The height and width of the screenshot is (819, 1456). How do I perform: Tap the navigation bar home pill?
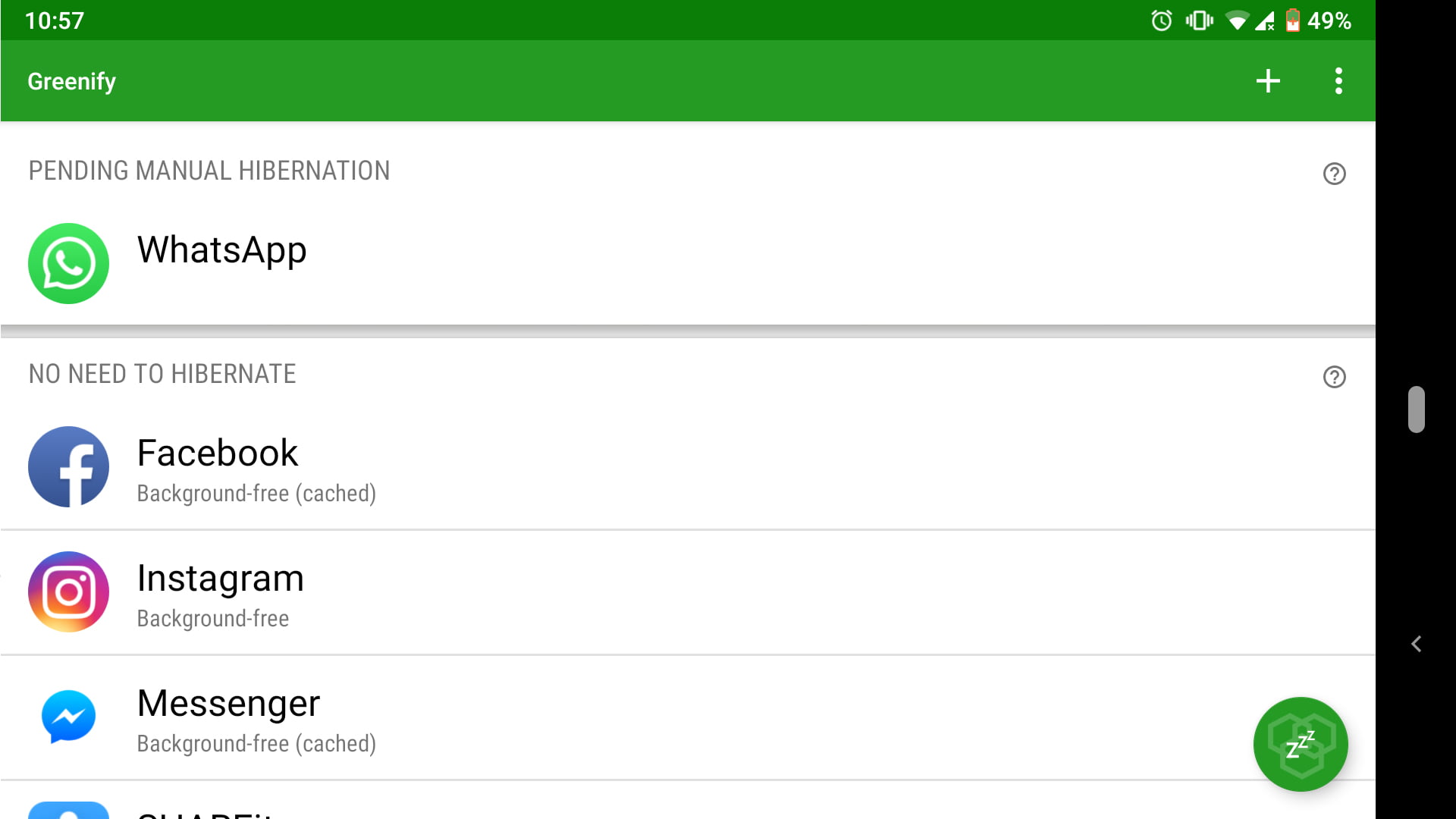pyautogui.click(x=1416, y=409)
